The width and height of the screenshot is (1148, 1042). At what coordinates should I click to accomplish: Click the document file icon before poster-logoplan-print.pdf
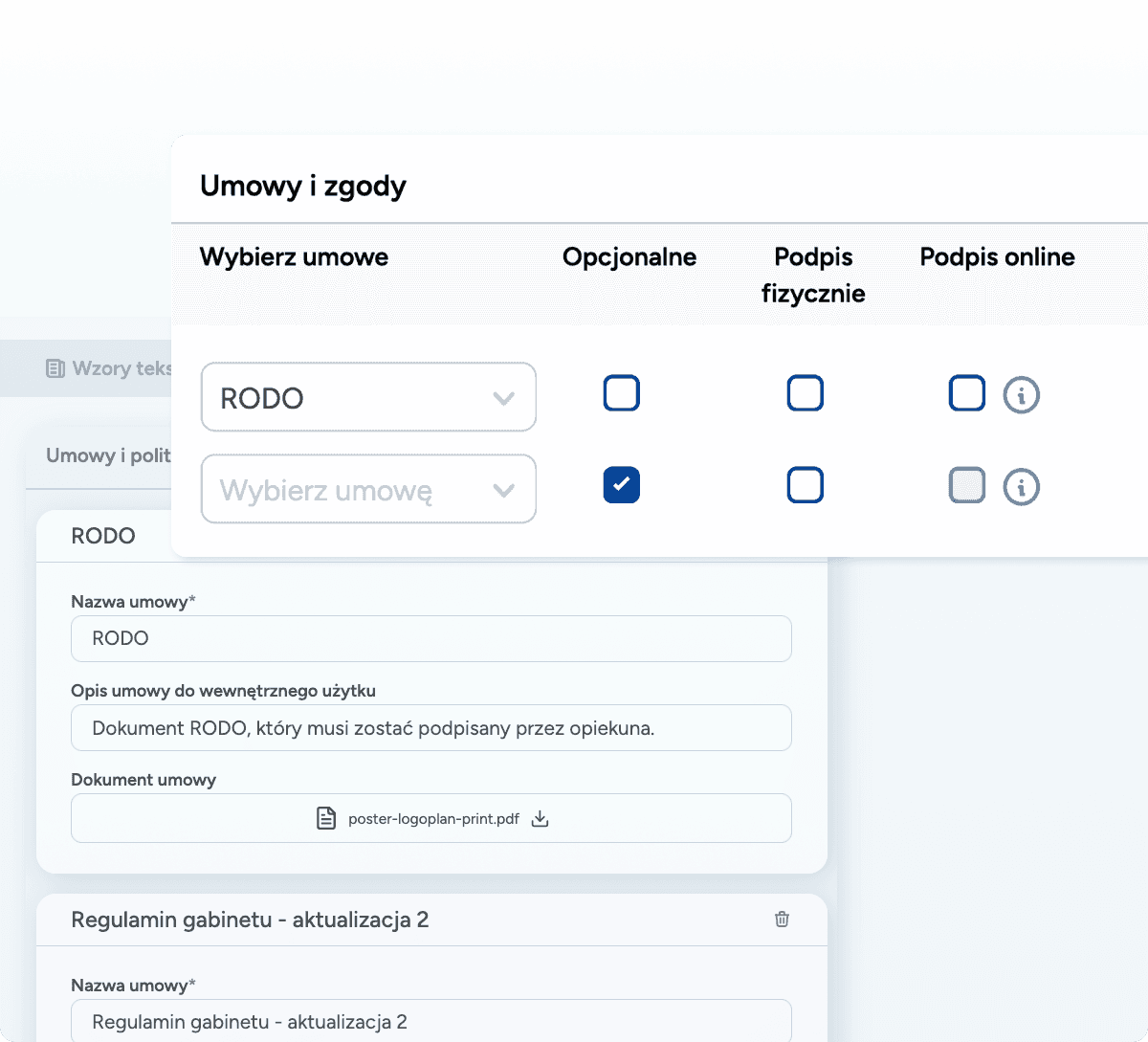[x=326, y=819]
